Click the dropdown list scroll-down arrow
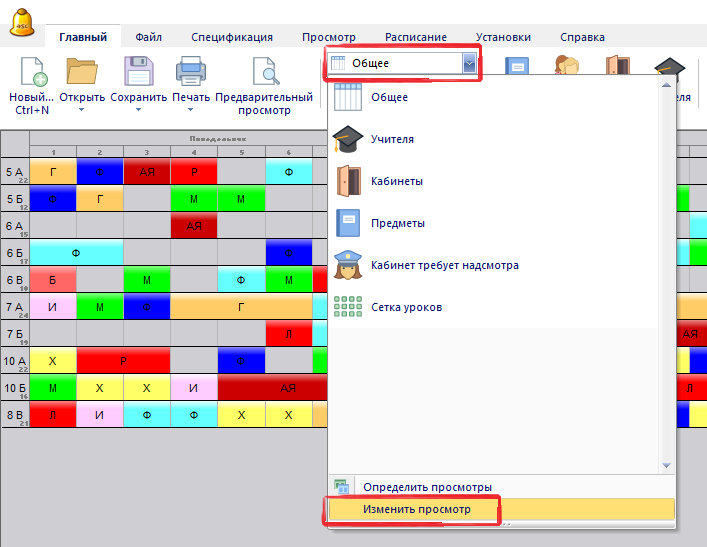Viewport: 707px width, 547px height. click(x=666, y=465)
